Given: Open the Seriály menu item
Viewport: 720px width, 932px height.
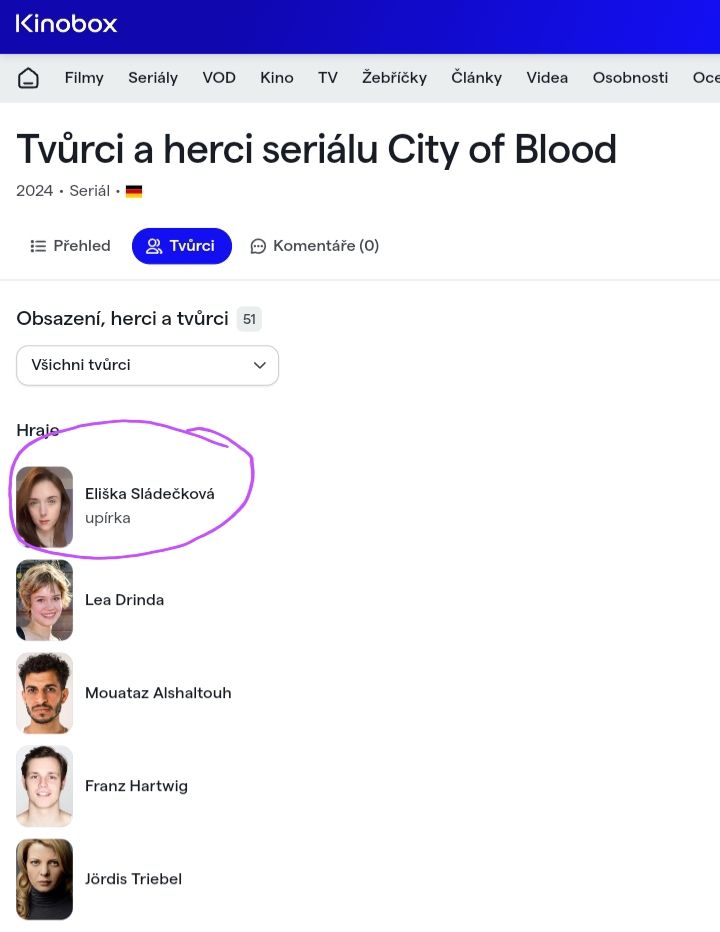Looking at the screenshot, I should (153, 77).
